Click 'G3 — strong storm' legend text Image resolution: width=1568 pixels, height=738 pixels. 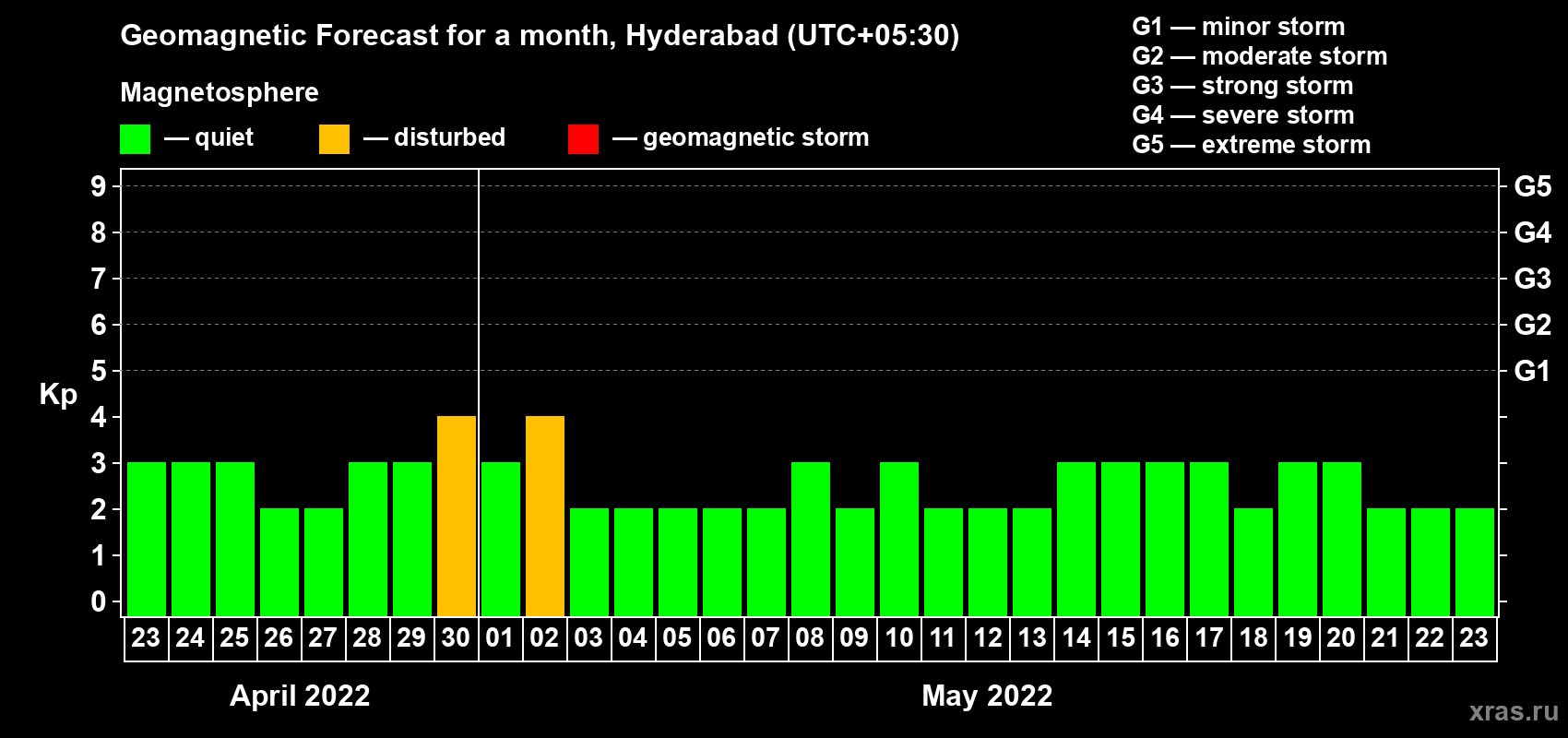1242,86
